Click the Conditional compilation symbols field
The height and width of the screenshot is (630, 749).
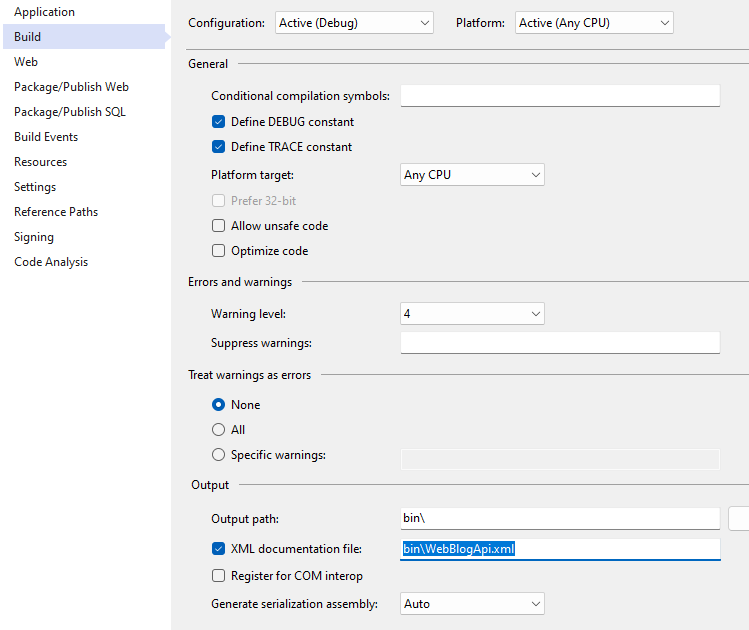tap(560, 96)
